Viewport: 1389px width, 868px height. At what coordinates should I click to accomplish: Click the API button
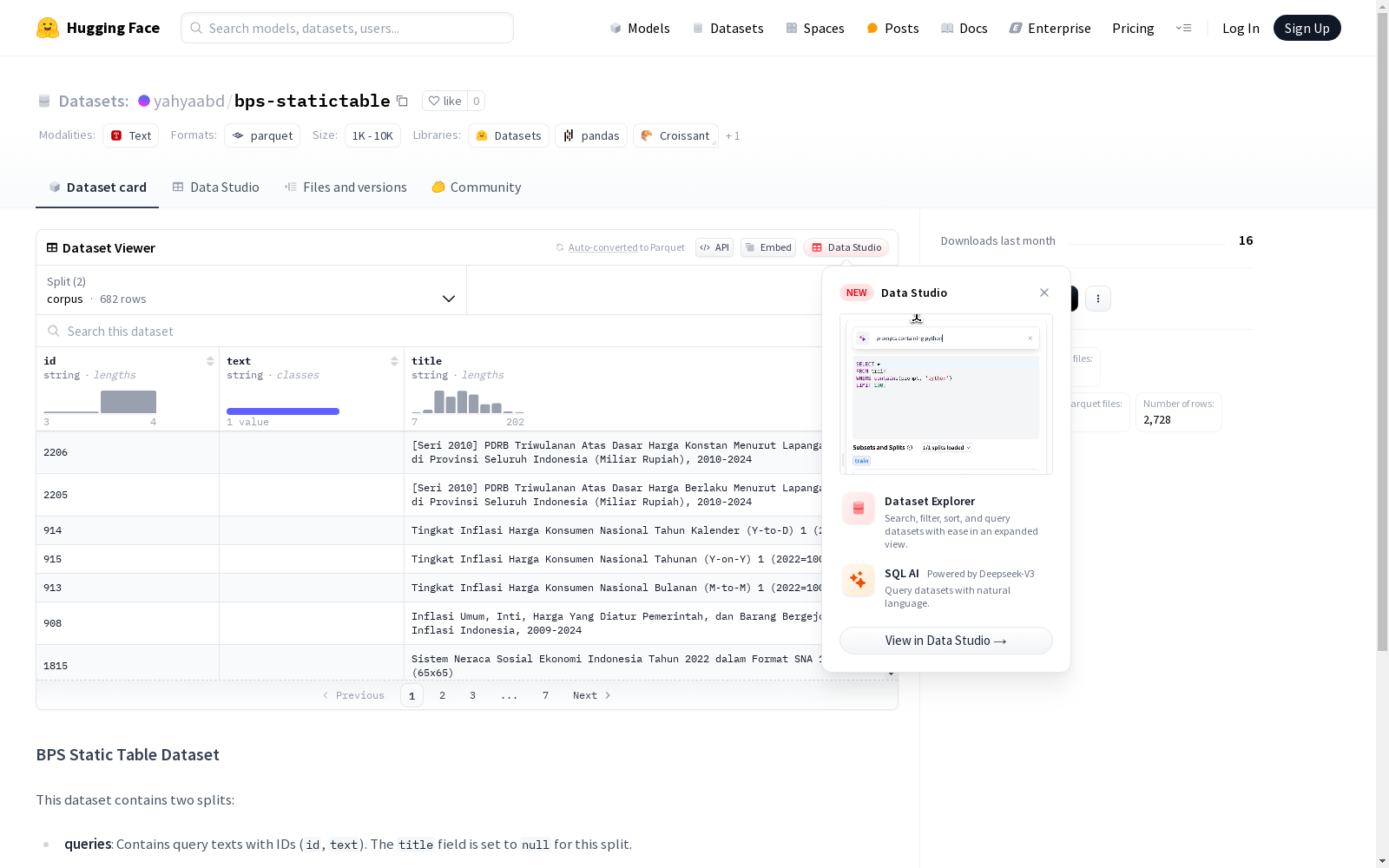click(714, 247)
